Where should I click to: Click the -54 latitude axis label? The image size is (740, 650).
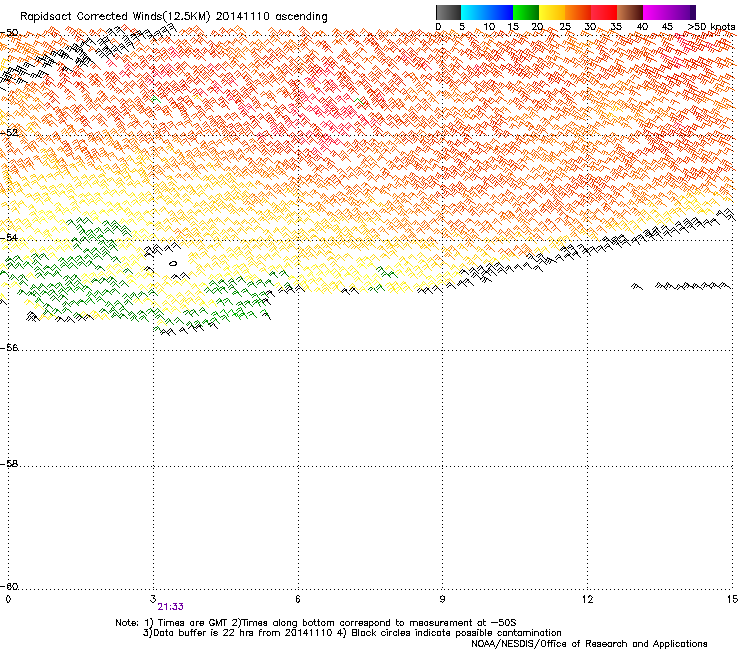point(9,237)
